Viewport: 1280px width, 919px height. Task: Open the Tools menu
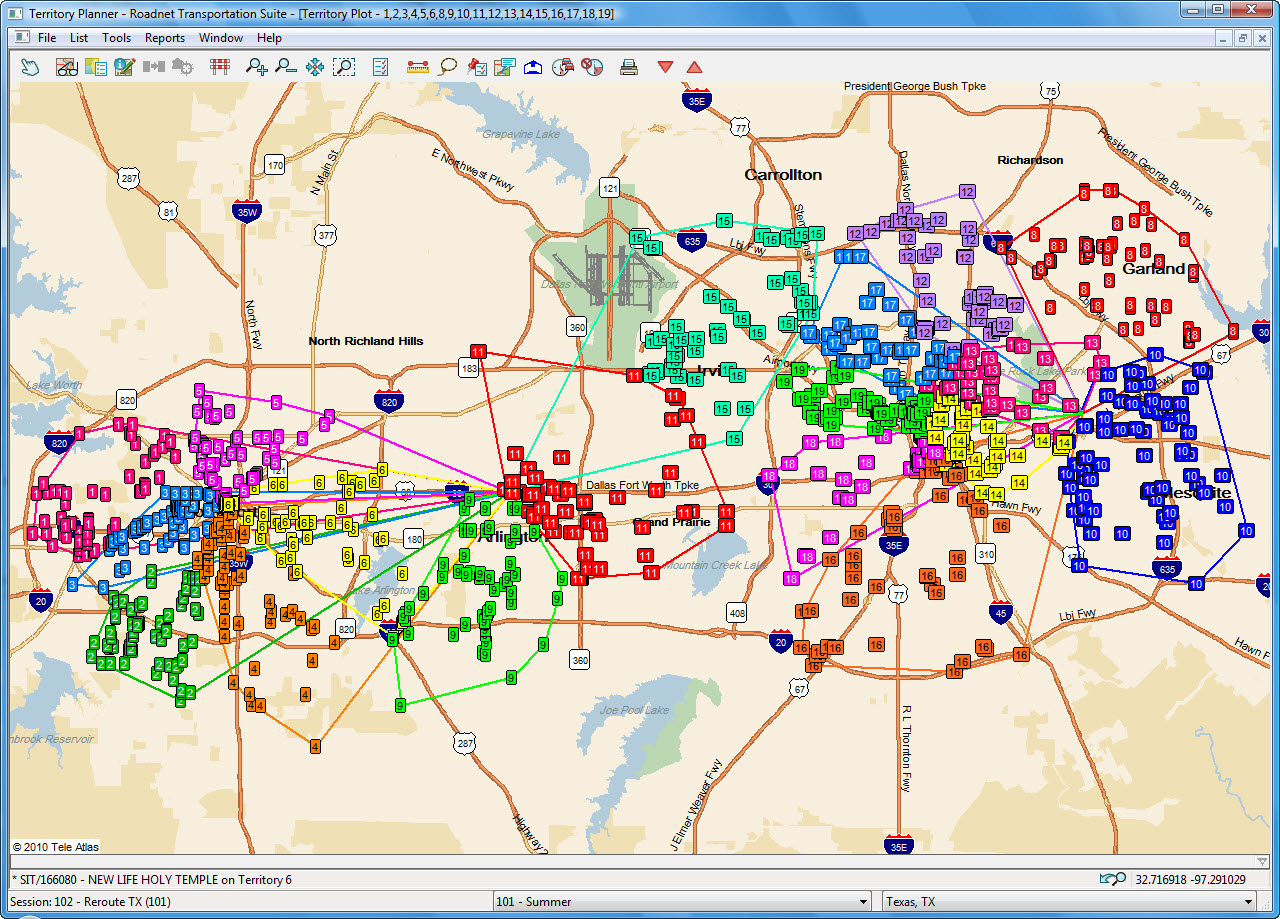pyautogui.click(x=116, y=38)
